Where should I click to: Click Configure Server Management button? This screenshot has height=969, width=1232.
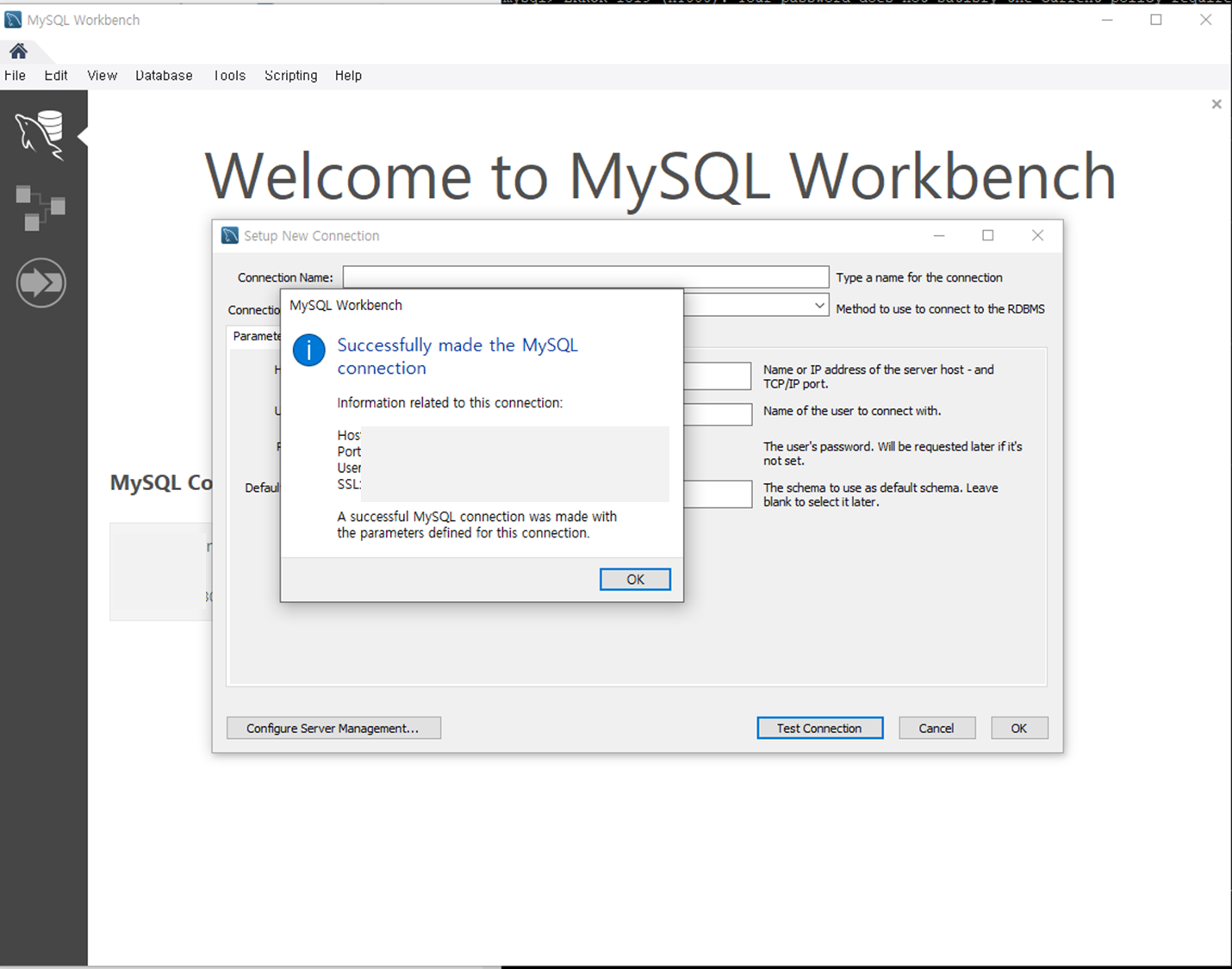click(x=333, y=728)
